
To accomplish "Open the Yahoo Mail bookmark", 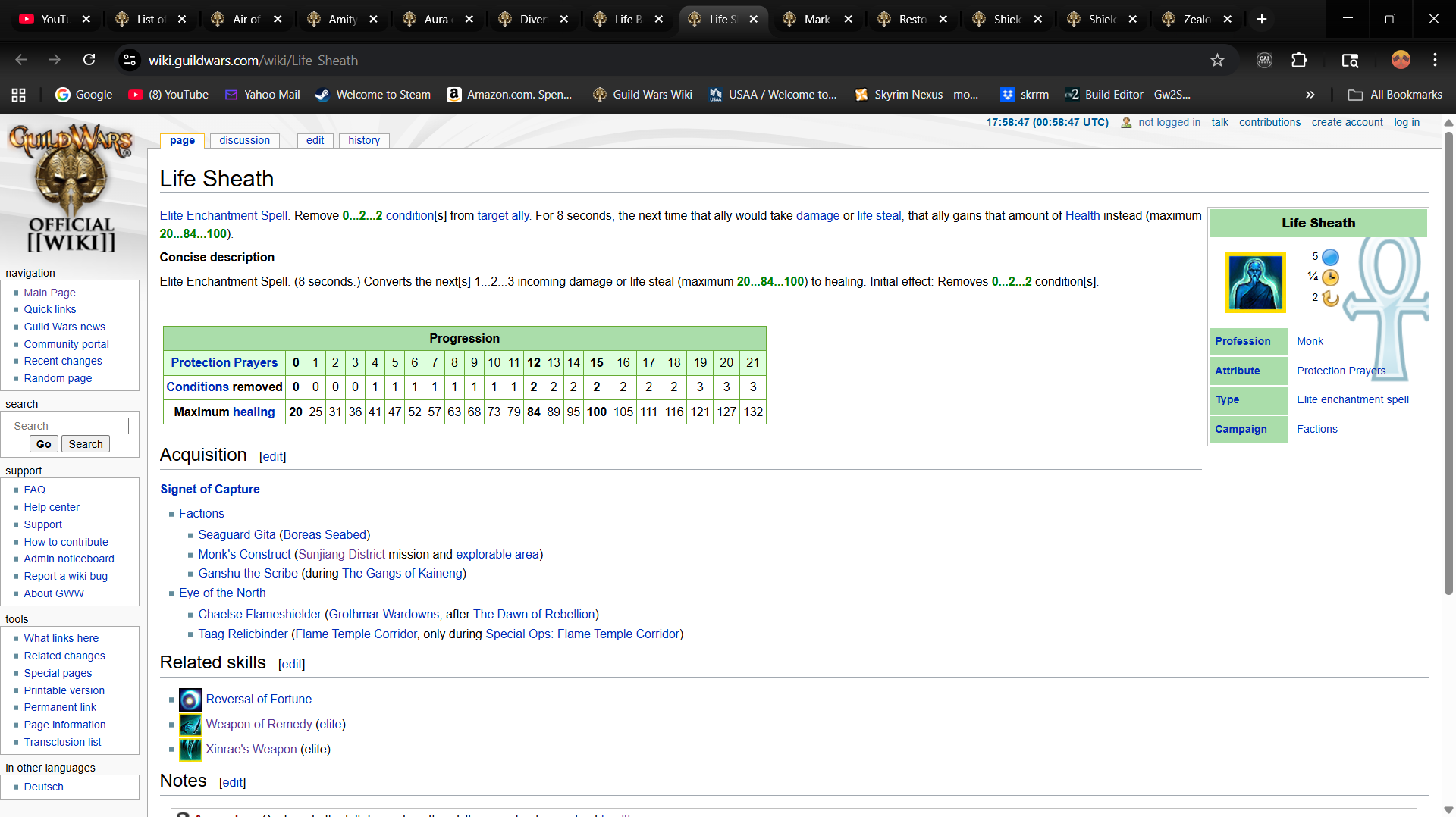I will pyautogui.click(x=262, y=95).
